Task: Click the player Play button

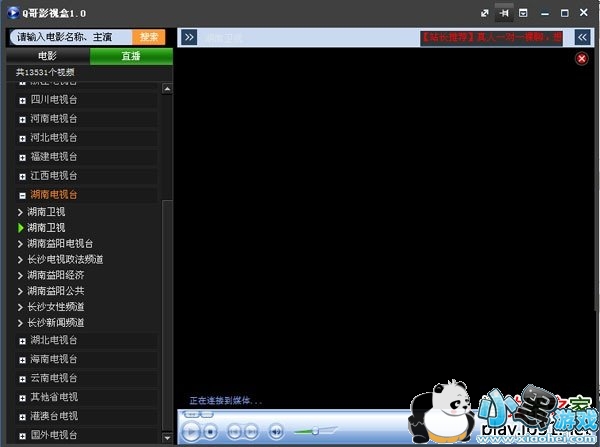Action: click(x=191, y=432)
